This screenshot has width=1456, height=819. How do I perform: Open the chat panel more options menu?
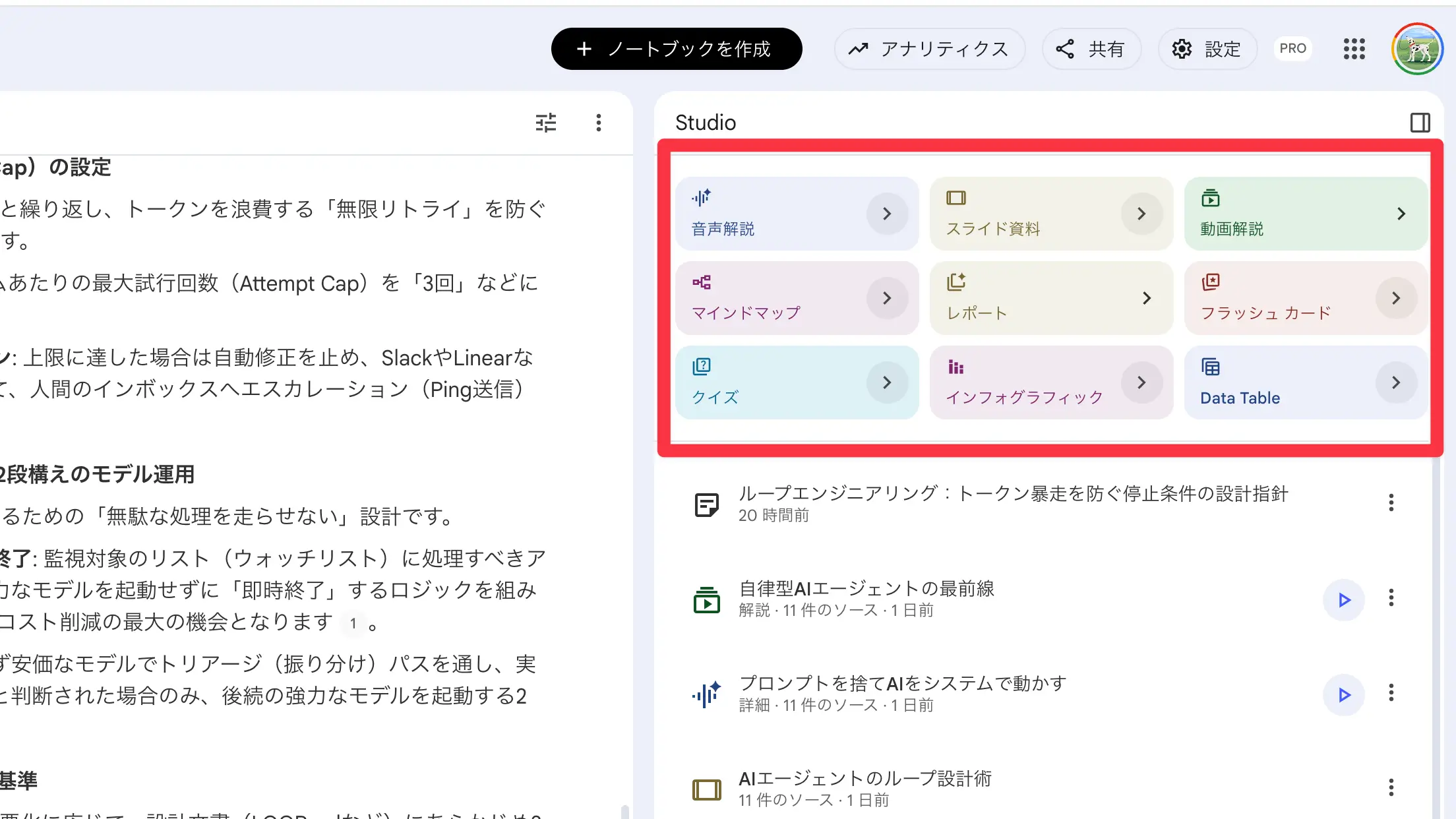[x=599, y=123]
